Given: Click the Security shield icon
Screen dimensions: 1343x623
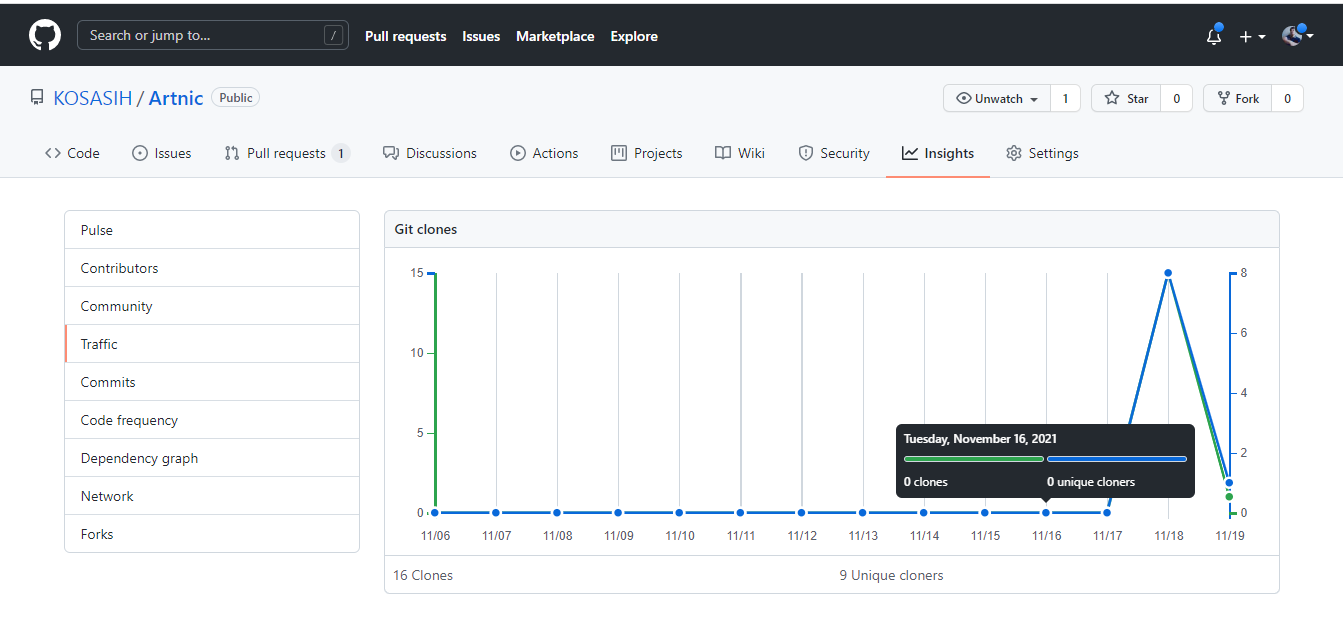Looking at the screenshot, I should (806, 153).
